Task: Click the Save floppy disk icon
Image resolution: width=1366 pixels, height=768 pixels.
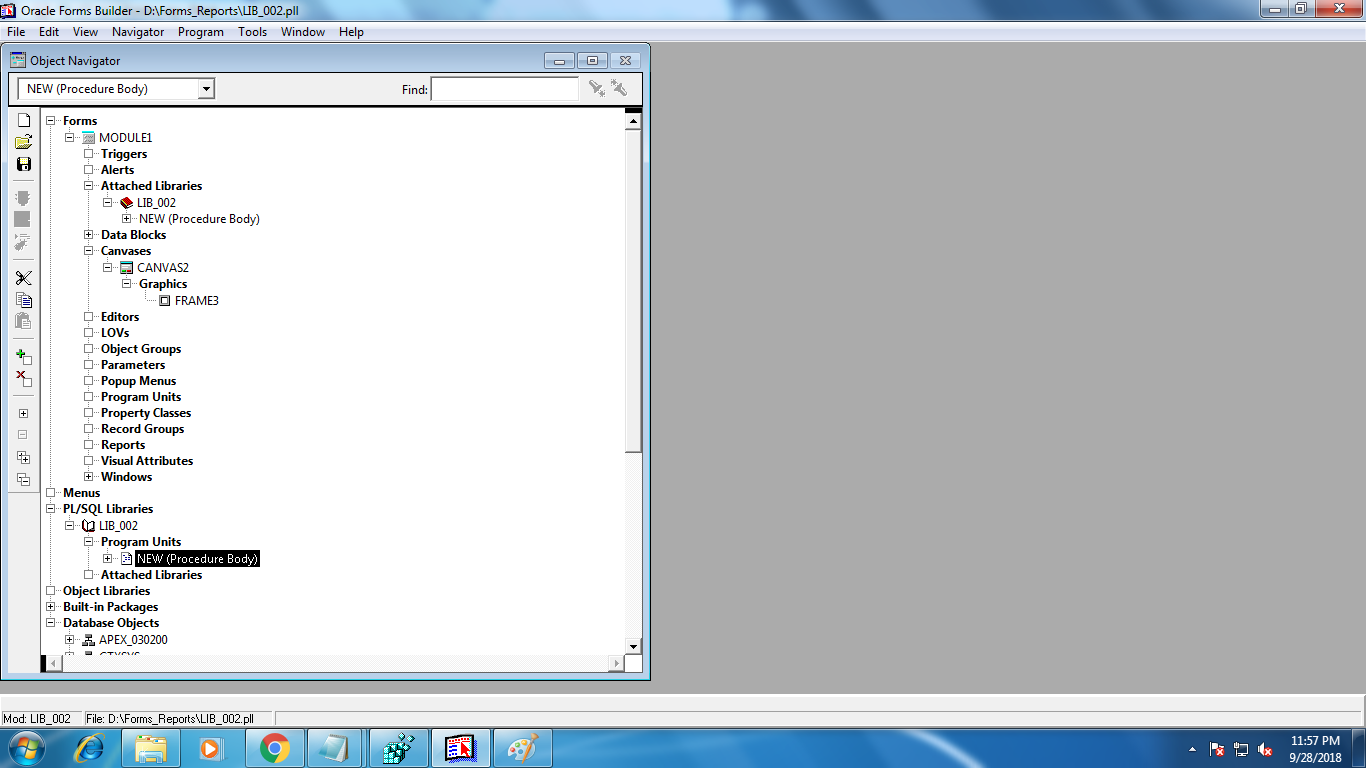Action: click(24, 164)
